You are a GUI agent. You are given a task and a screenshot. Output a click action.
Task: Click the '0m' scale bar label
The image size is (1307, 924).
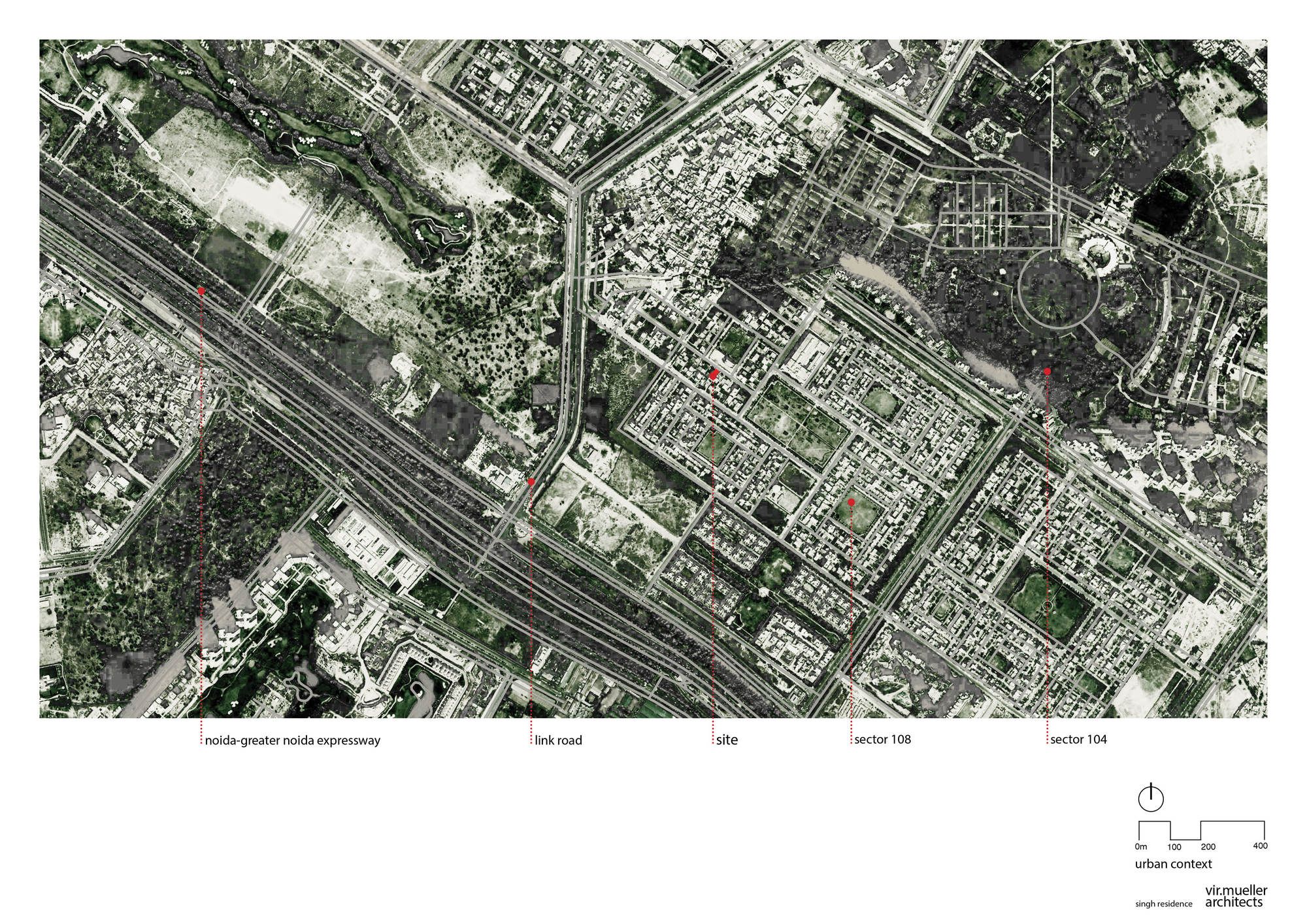(1140, 846)
